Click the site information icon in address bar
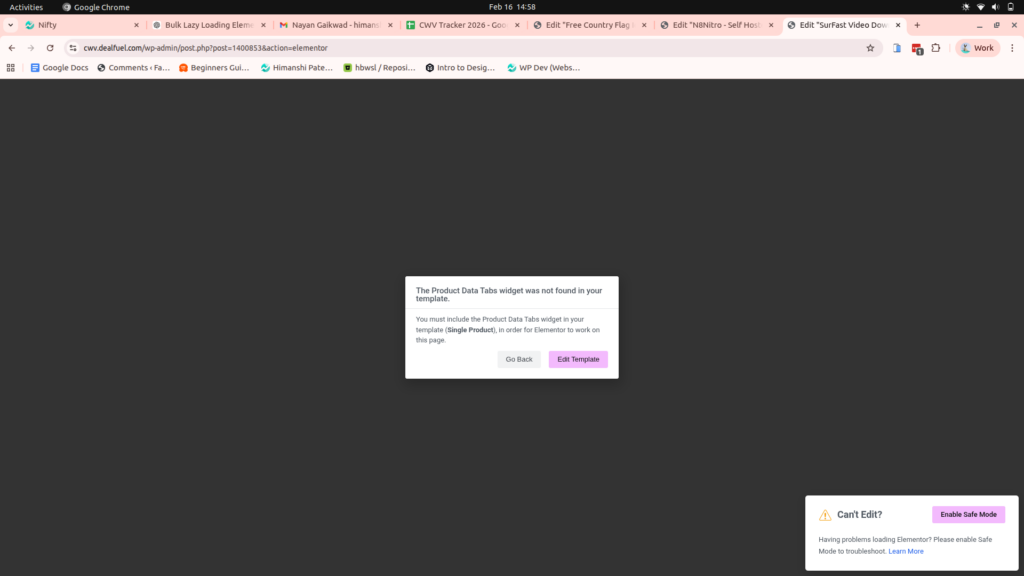The image size is (1024, 576). point(73,48)
